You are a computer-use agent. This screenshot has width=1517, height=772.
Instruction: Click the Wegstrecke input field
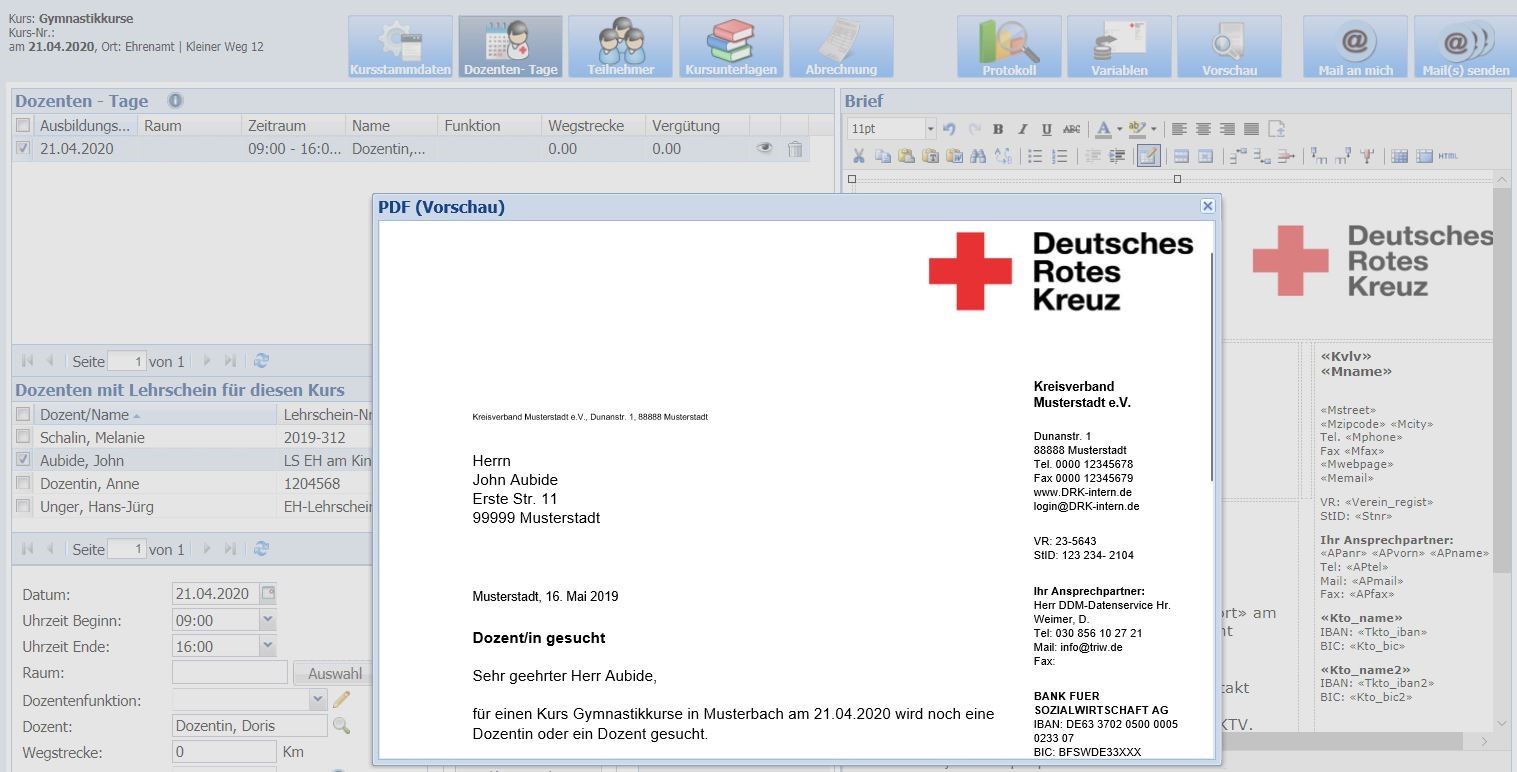[224, 752]
